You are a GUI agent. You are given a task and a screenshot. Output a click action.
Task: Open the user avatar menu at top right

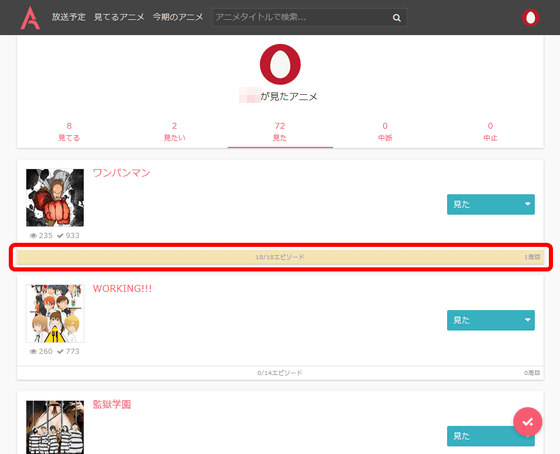530,18
